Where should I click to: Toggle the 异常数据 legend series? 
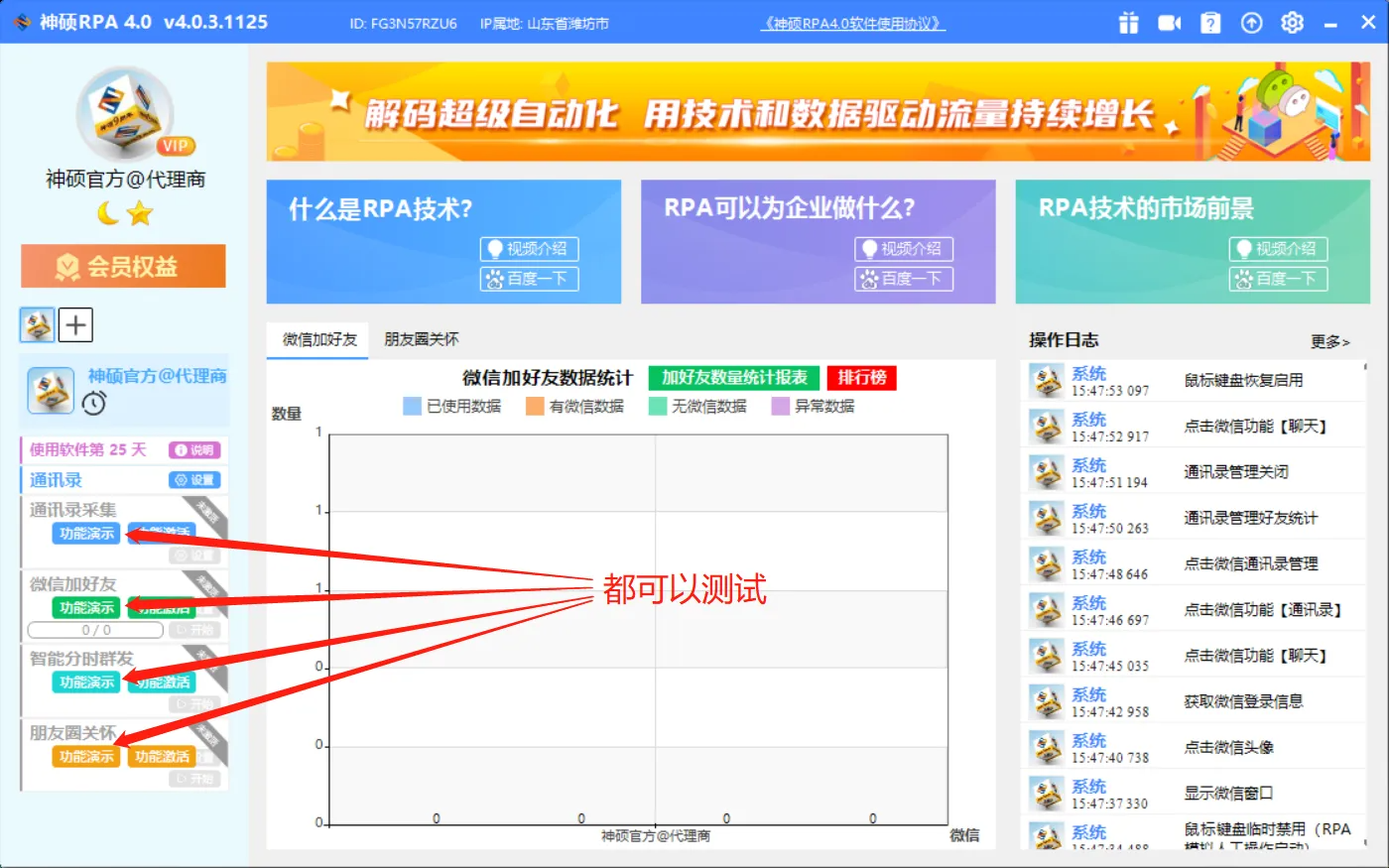(x=813, y=406)
